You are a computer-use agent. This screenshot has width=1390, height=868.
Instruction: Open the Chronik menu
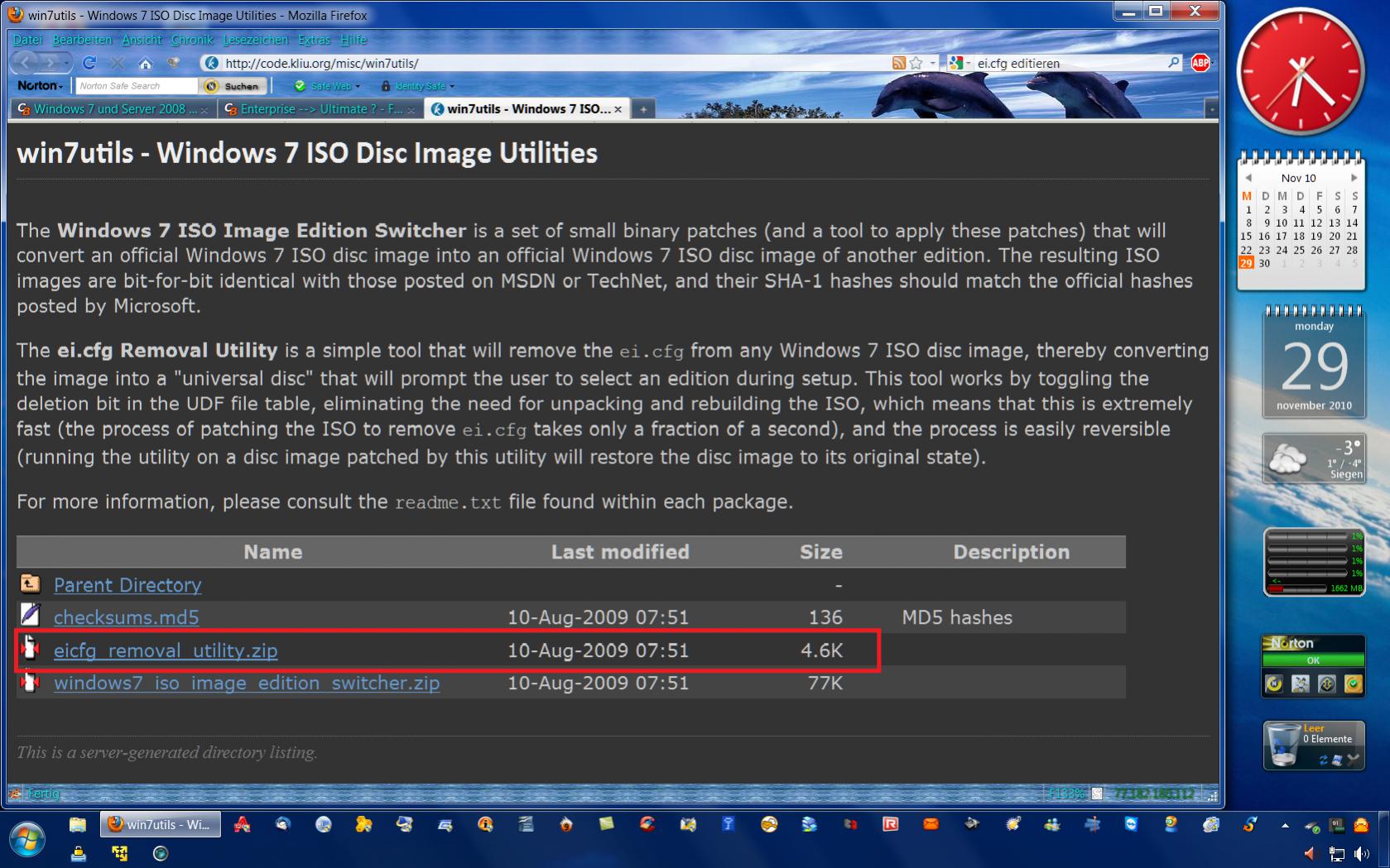(192, 40)
